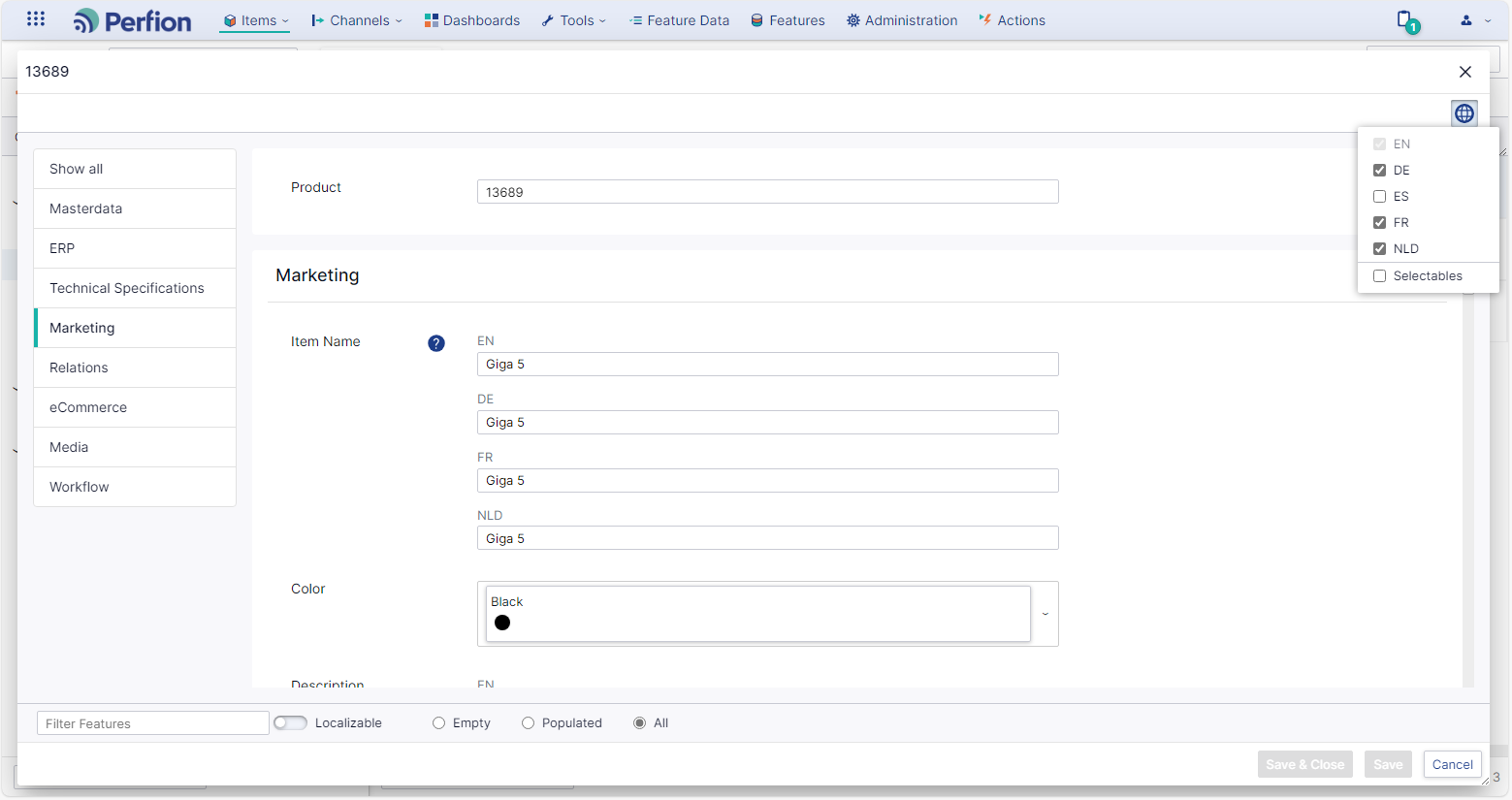Screen dimensions: 1512x800
Task: Uncheck the FR language checkbox
Action: [1379, 222]
